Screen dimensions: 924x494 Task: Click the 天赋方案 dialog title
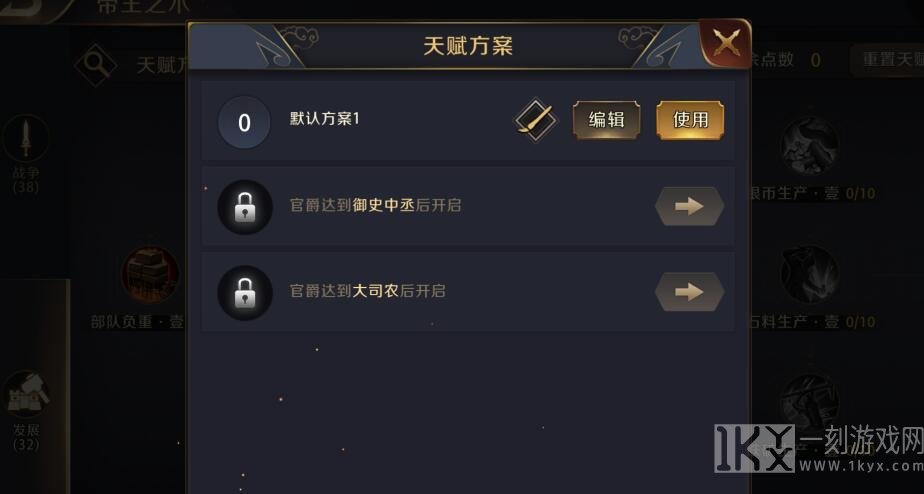[468, 46]
